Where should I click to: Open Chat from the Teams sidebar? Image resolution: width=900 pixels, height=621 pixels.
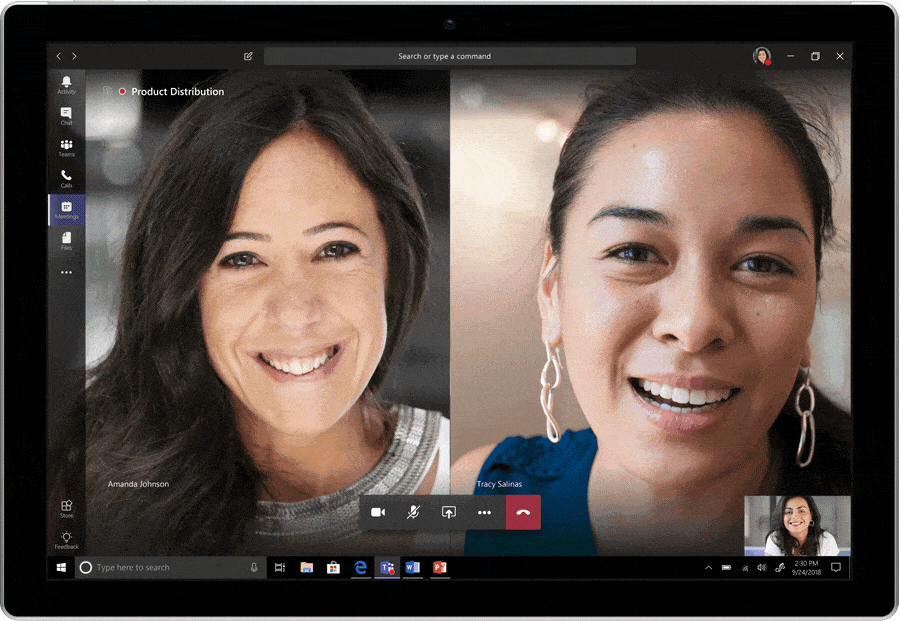click(x=67, y=113)
